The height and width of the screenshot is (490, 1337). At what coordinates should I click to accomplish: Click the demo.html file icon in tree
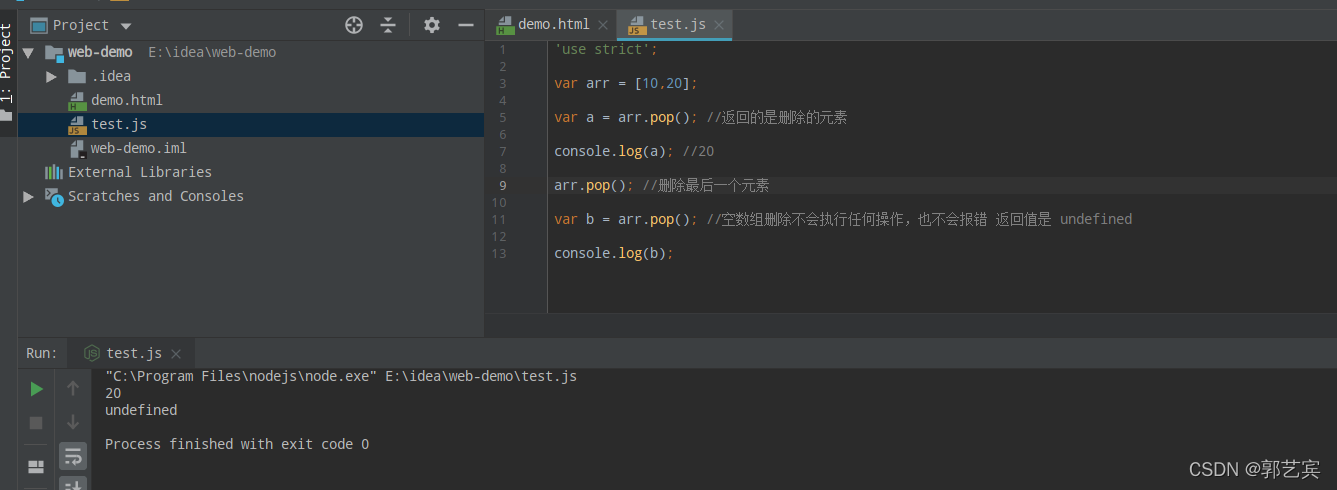click(x=77, y=100)
